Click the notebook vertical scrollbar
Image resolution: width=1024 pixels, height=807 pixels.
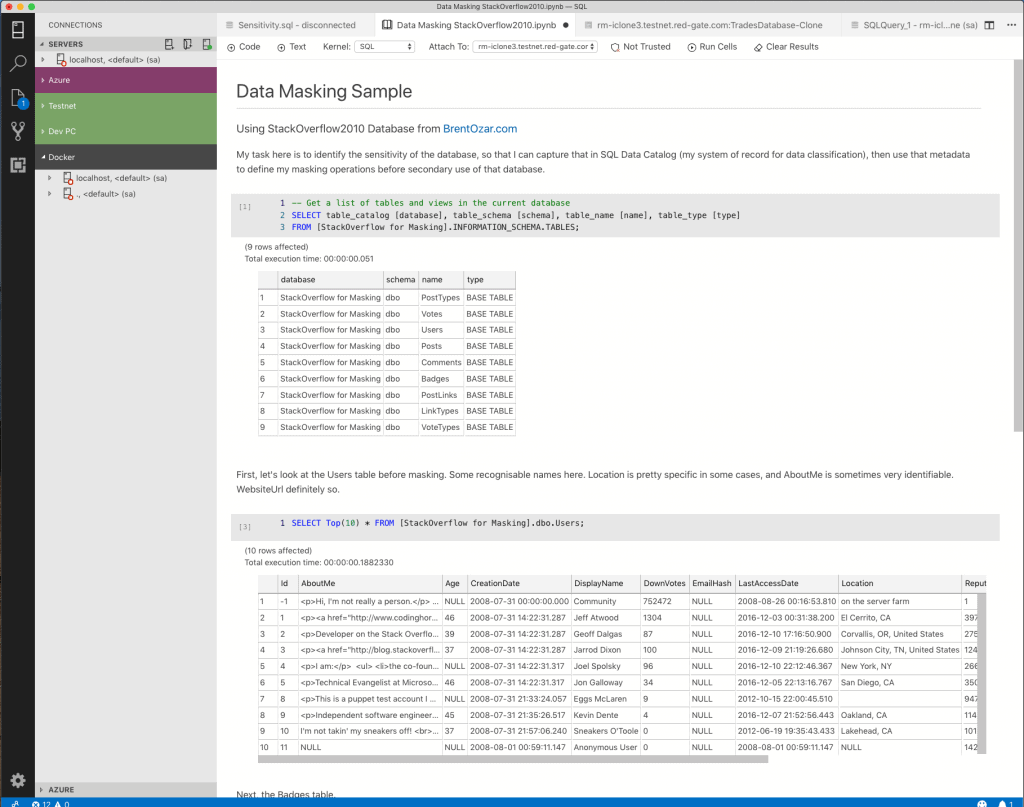[1018, 245]
